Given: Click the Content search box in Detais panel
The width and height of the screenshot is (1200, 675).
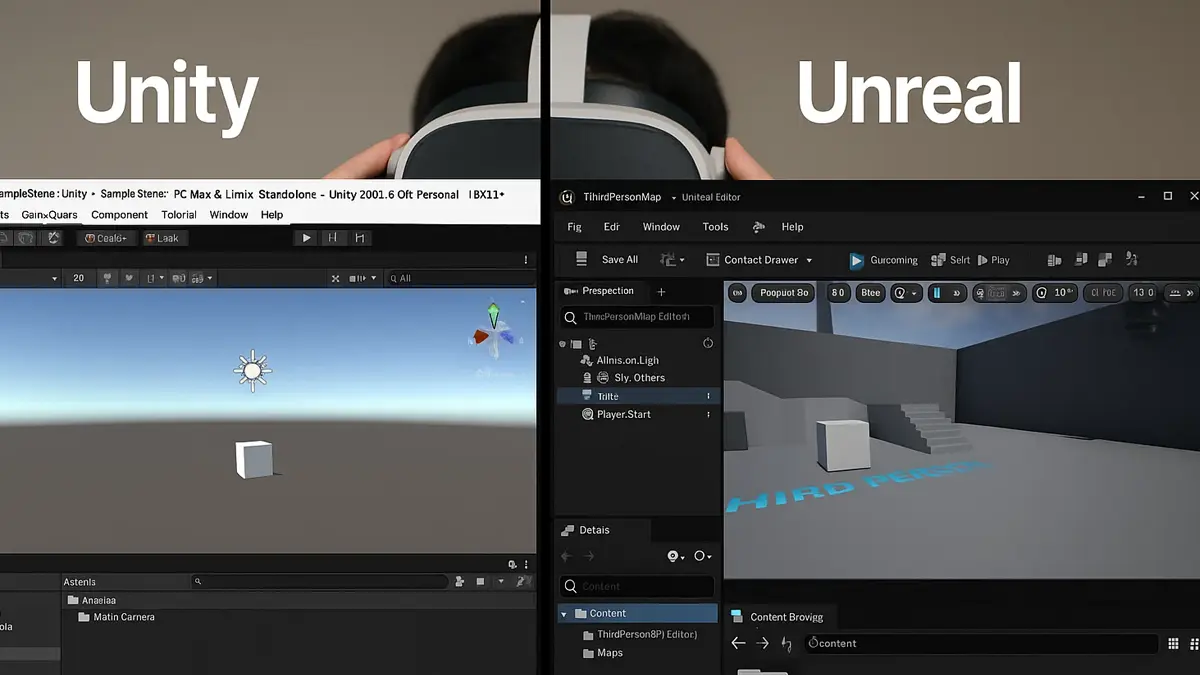Looking at the screenshot, I should coord(636,586).
